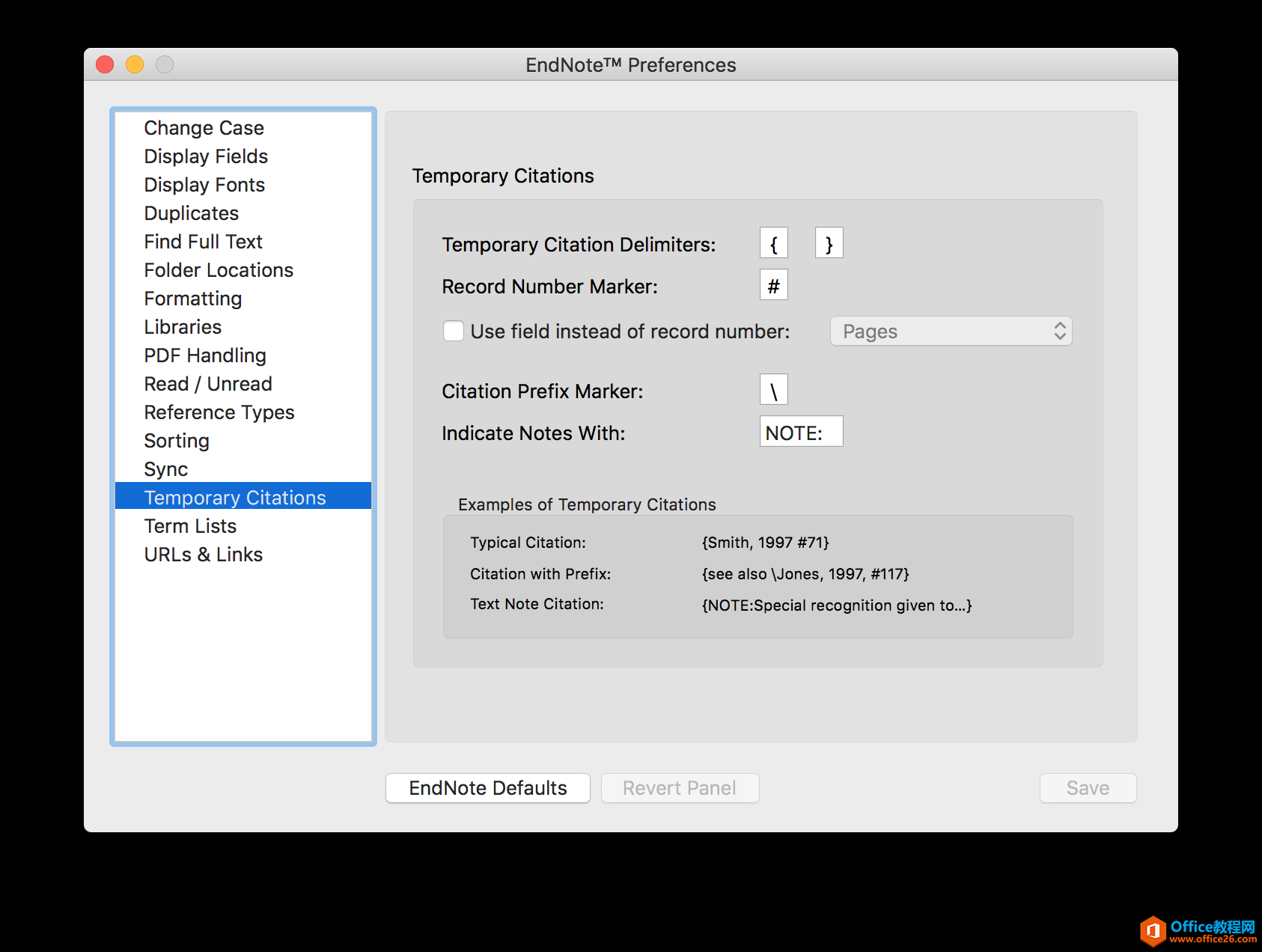Switch to PDF Handling settings
1262x952 pixels.
click(x=205, y=356)
